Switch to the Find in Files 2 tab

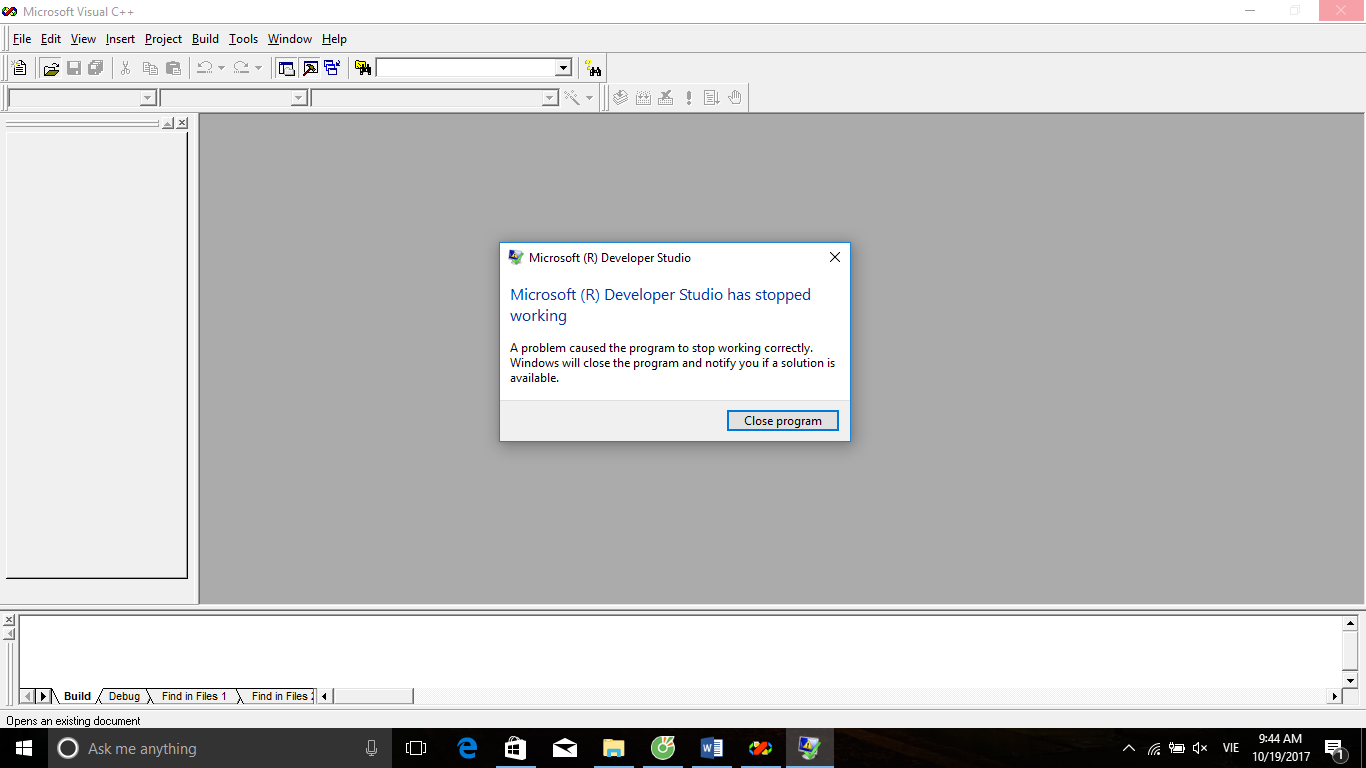(280, 696)
